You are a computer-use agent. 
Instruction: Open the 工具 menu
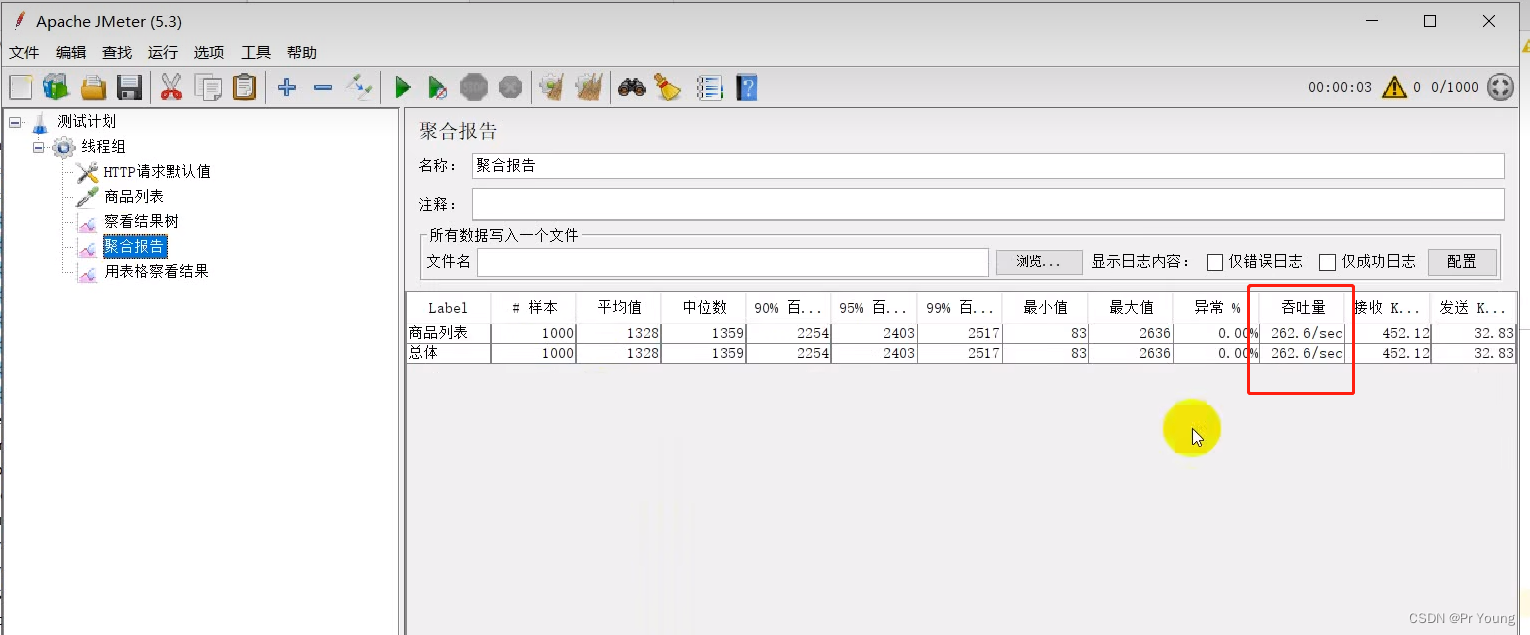point(256,53)
